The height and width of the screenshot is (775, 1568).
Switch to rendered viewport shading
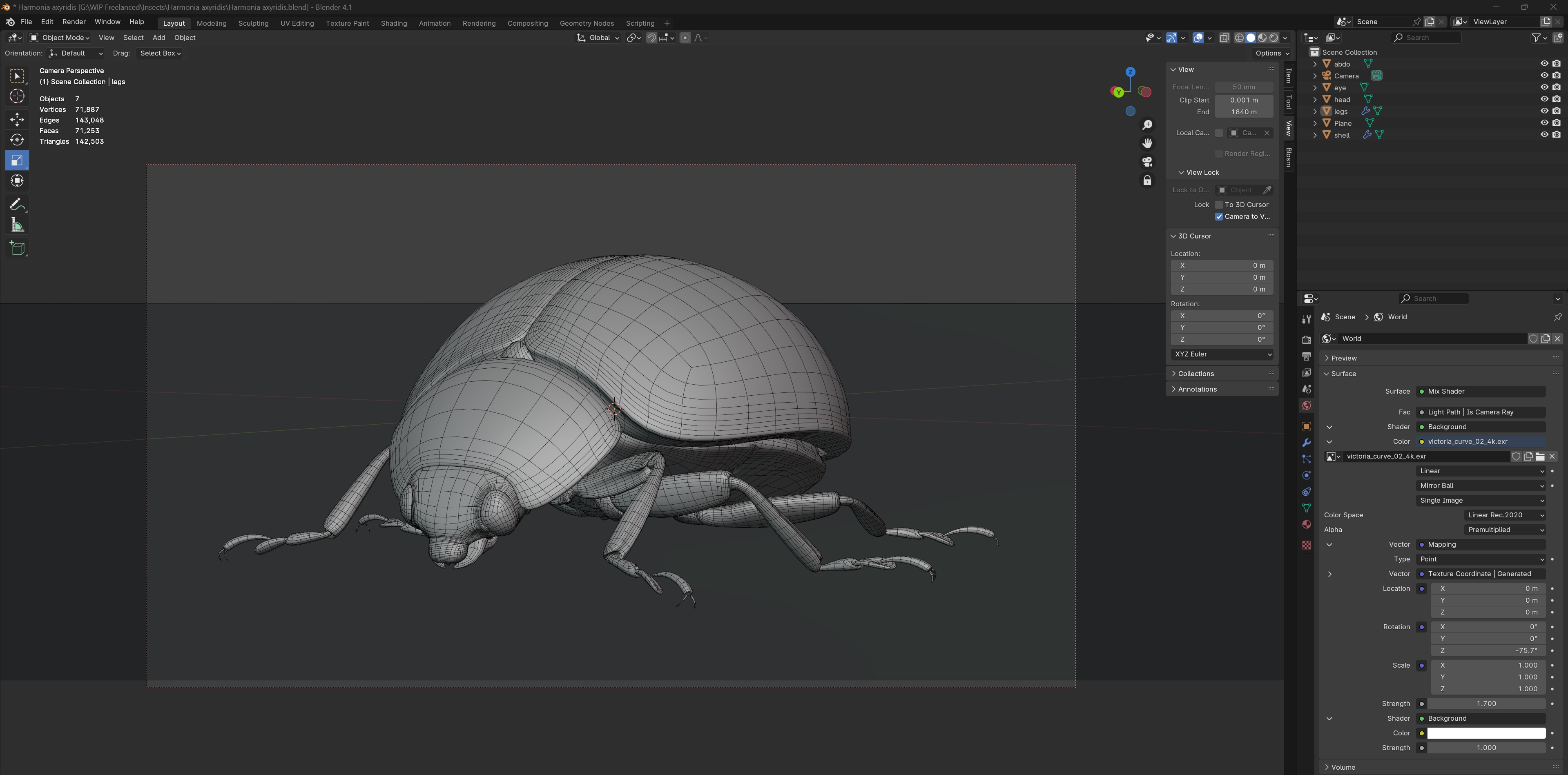1274,38
